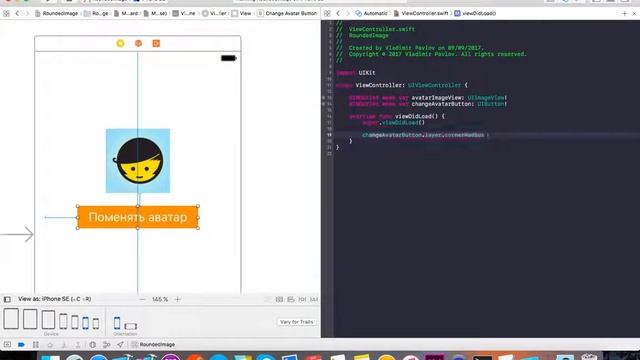The width and height of the screenshot is (640, 360).
Task: Set orientation to landscape
Action: pyautogui.click(x=131, y=326)
